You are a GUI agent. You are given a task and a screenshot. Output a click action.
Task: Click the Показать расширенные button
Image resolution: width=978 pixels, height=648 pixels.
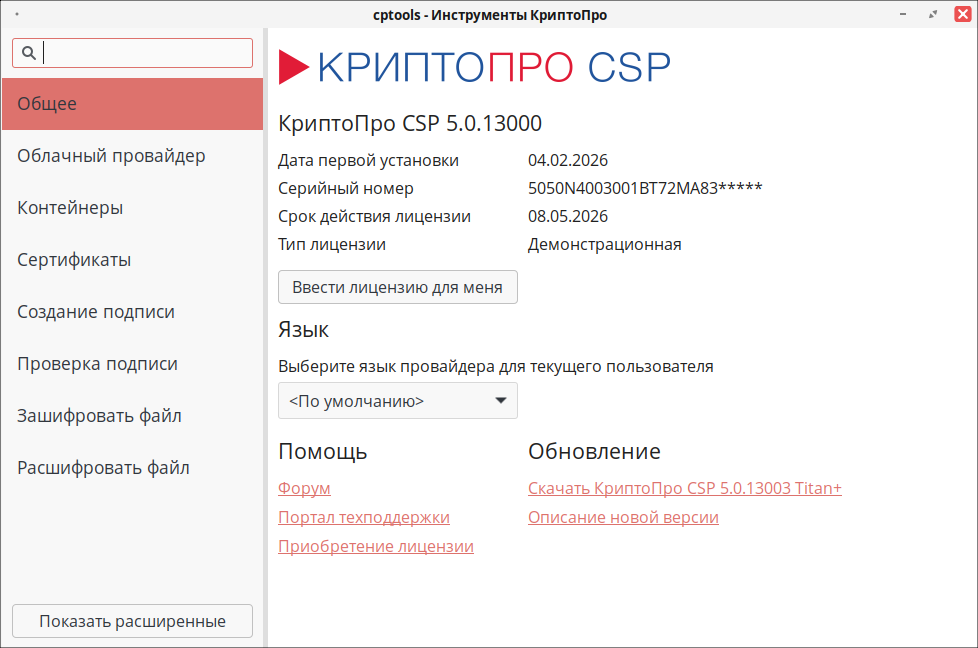(x=132, y=621)
